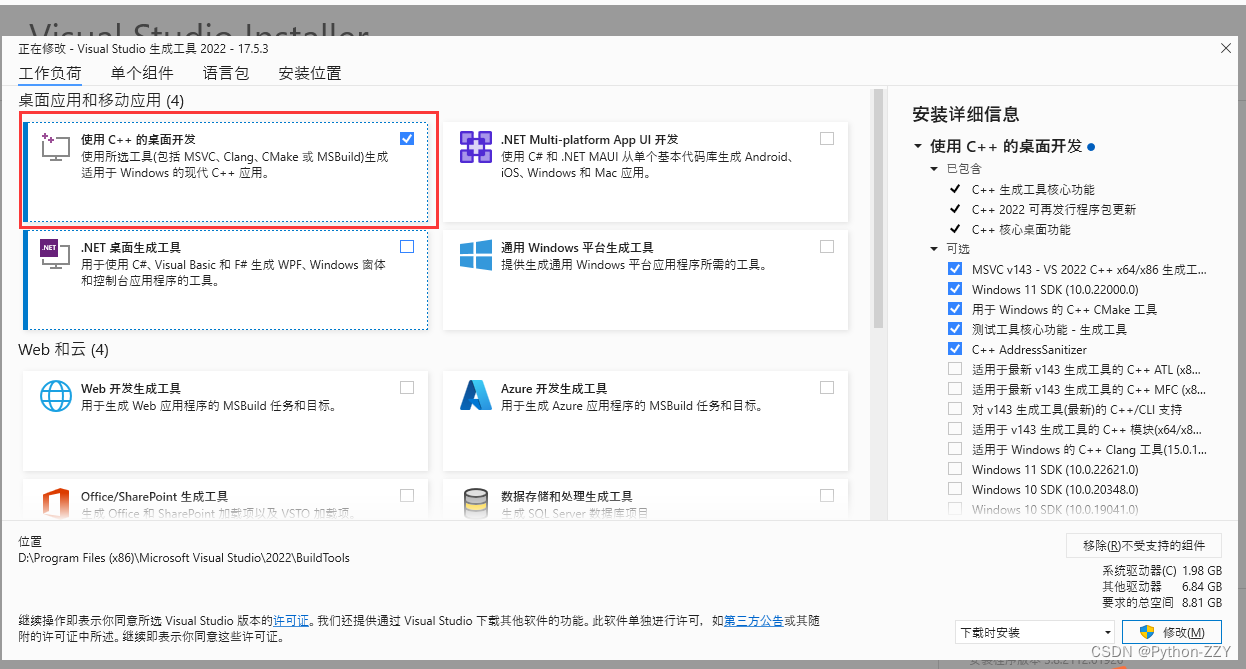Click the .NET Multi-platform App UI icon
This screenshot has height=669, width=1246.
point(475,147)
